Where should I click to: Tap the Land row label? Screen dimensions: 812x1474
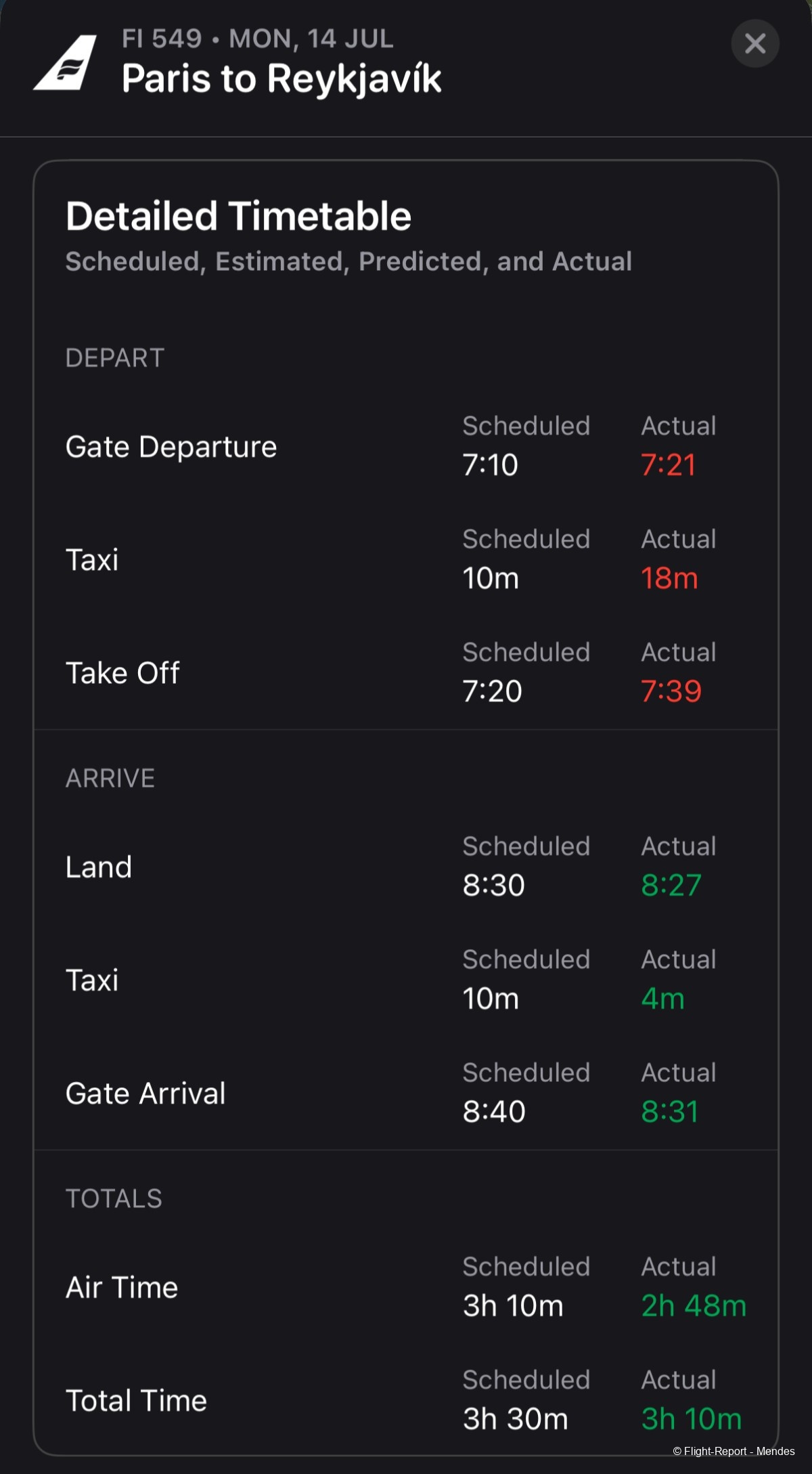tap(99, 867)
